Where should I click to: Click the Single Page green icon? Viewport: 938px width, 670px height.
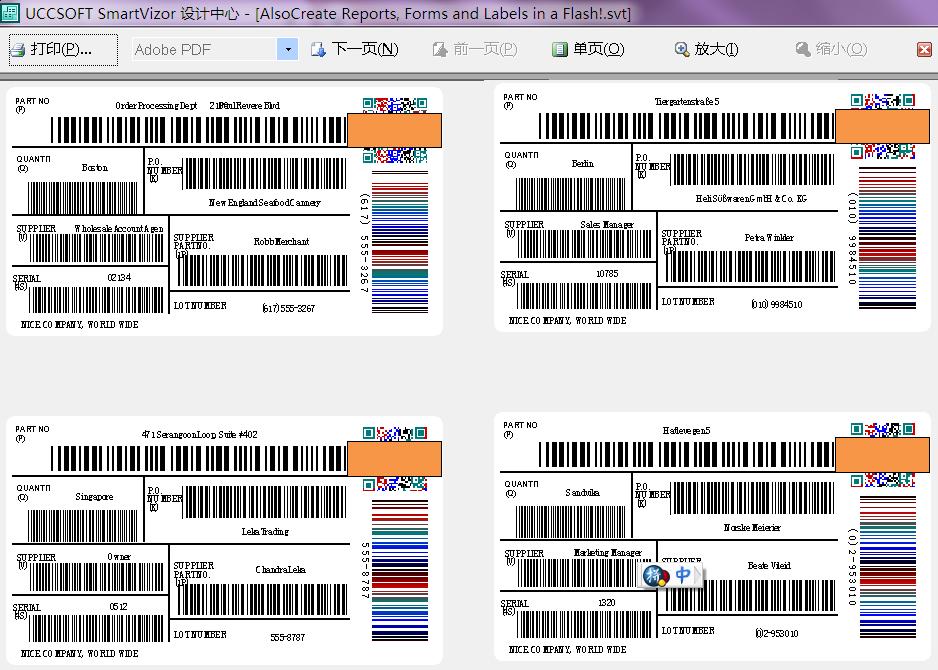click(x=559, y=50)
